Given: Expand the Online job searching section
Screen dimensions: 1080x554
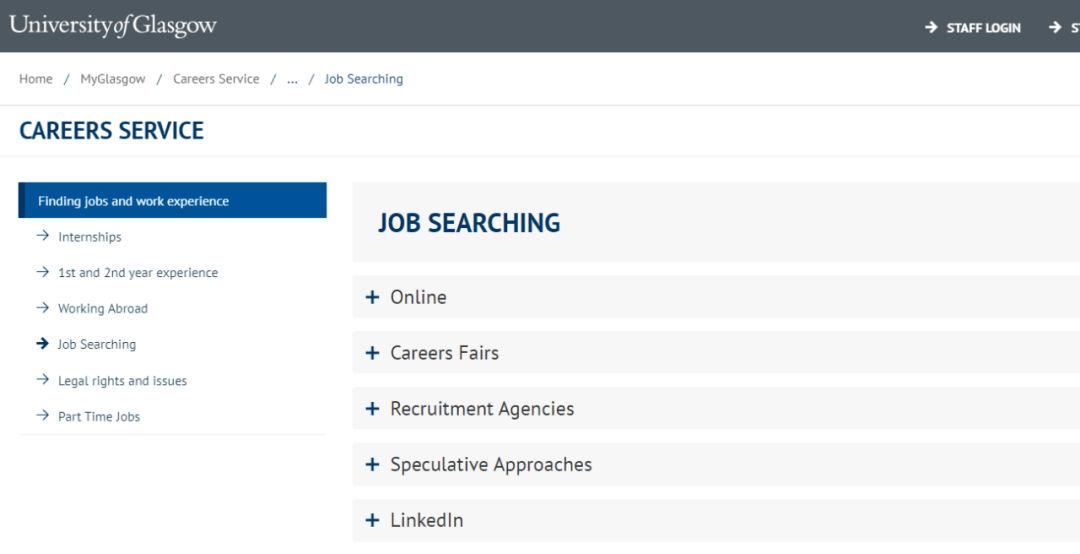Looking at the screenshot, I should click(x=716, y=297).
